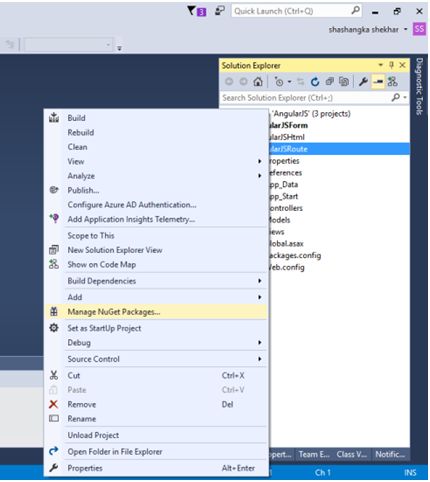Expand the View submenu arrow

click(x=259, y=161)
